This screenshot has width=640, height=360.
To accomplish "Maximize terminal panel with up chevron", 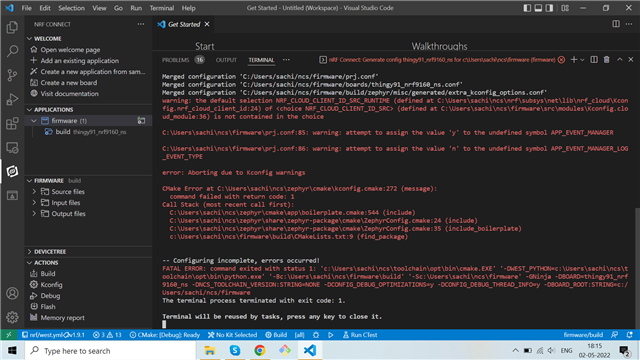I will [x=620, y=60].
